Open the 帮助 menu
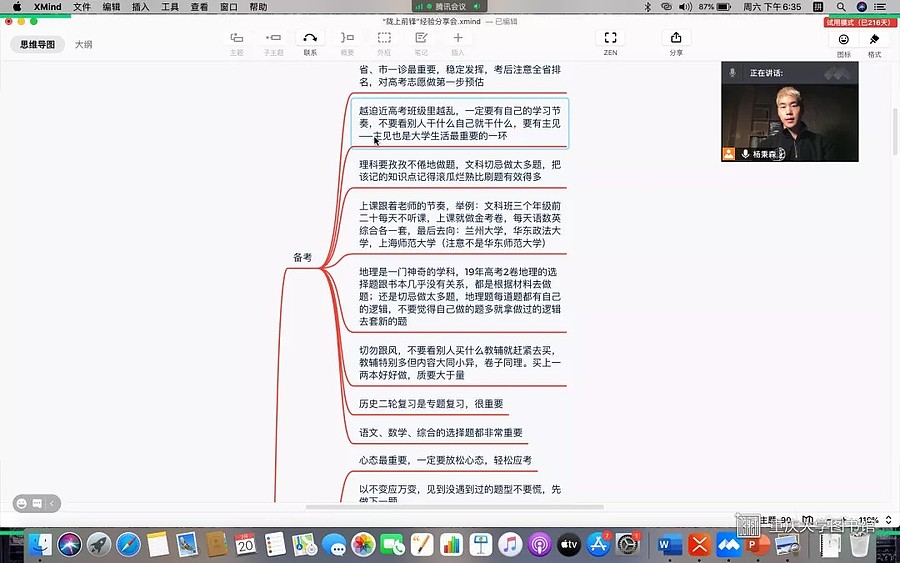 [x=258, y=7]
